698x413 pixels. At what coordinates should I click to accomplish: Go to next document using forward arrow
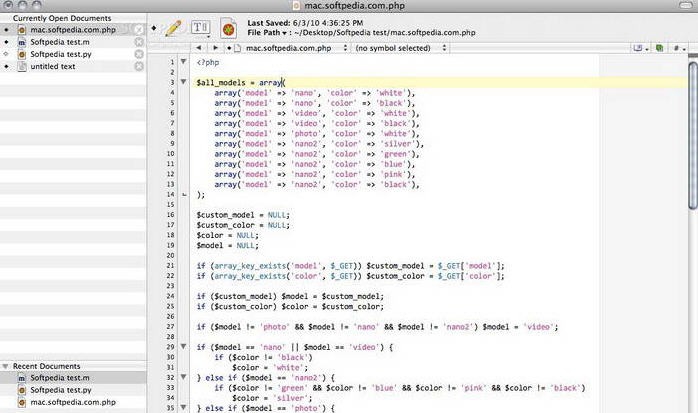[215, 48]
